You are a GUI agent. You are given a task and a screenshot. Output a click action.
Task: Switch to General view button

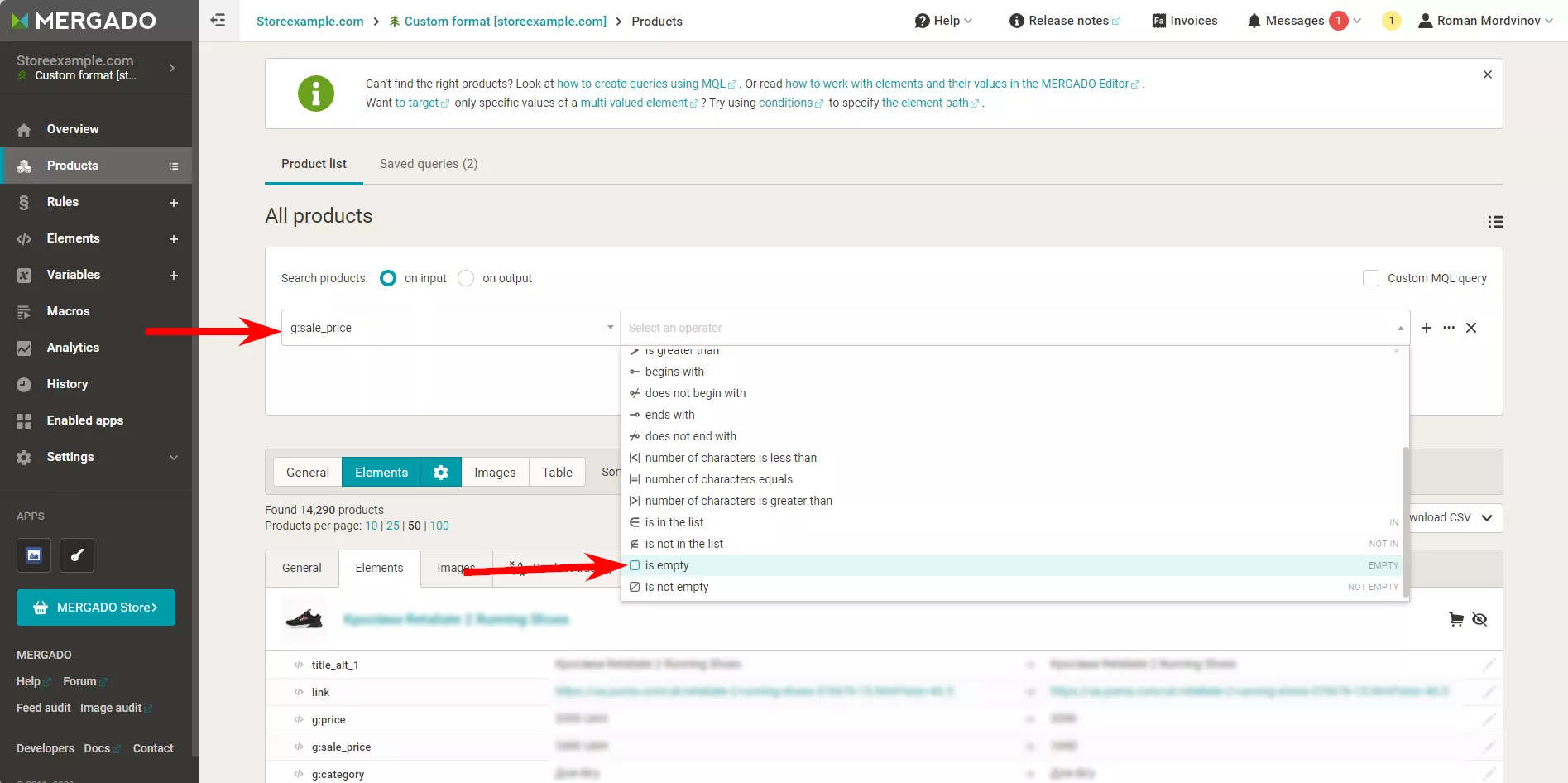tap(308, 473)
